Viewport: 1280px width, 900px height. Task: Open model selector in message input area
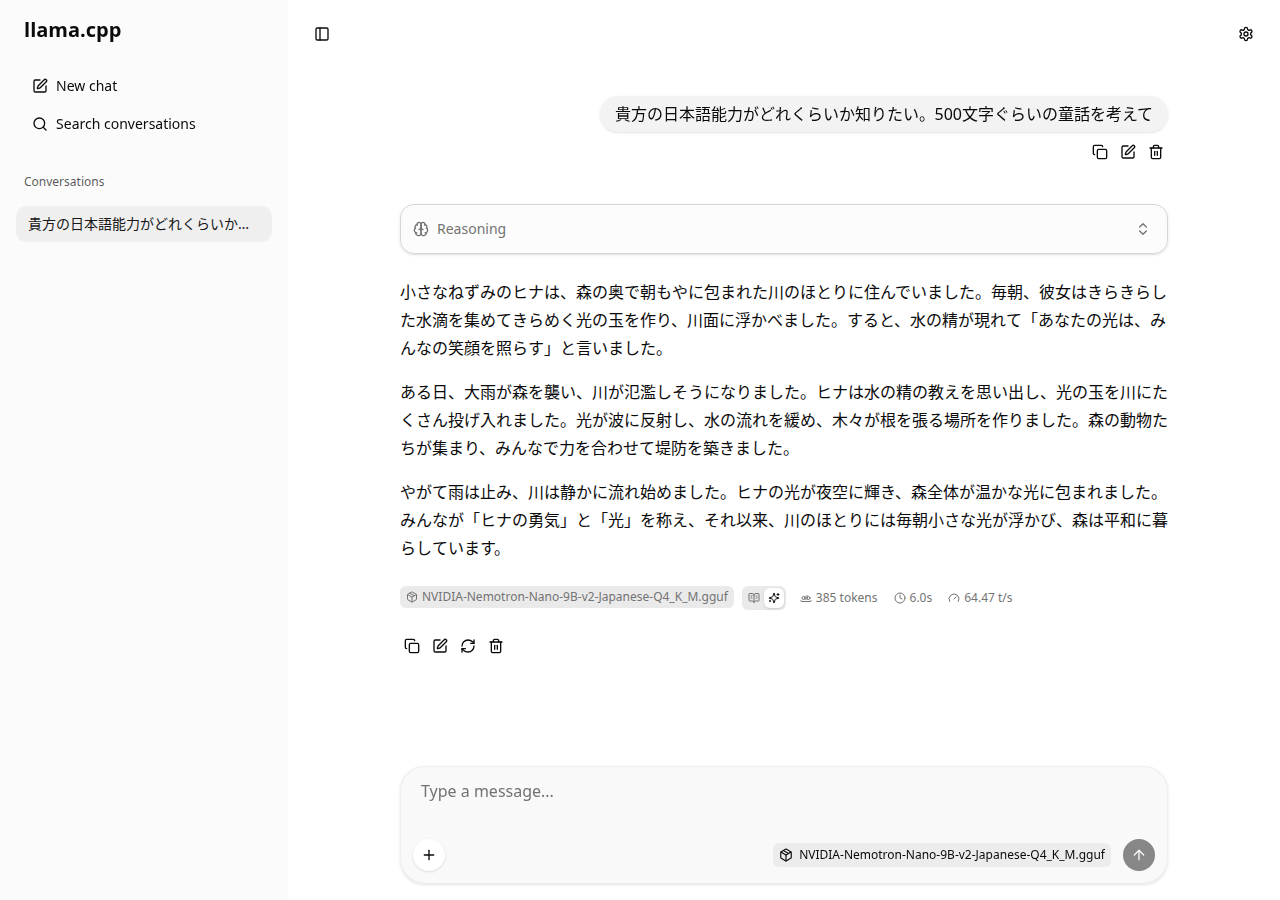[x=942, y=855]
